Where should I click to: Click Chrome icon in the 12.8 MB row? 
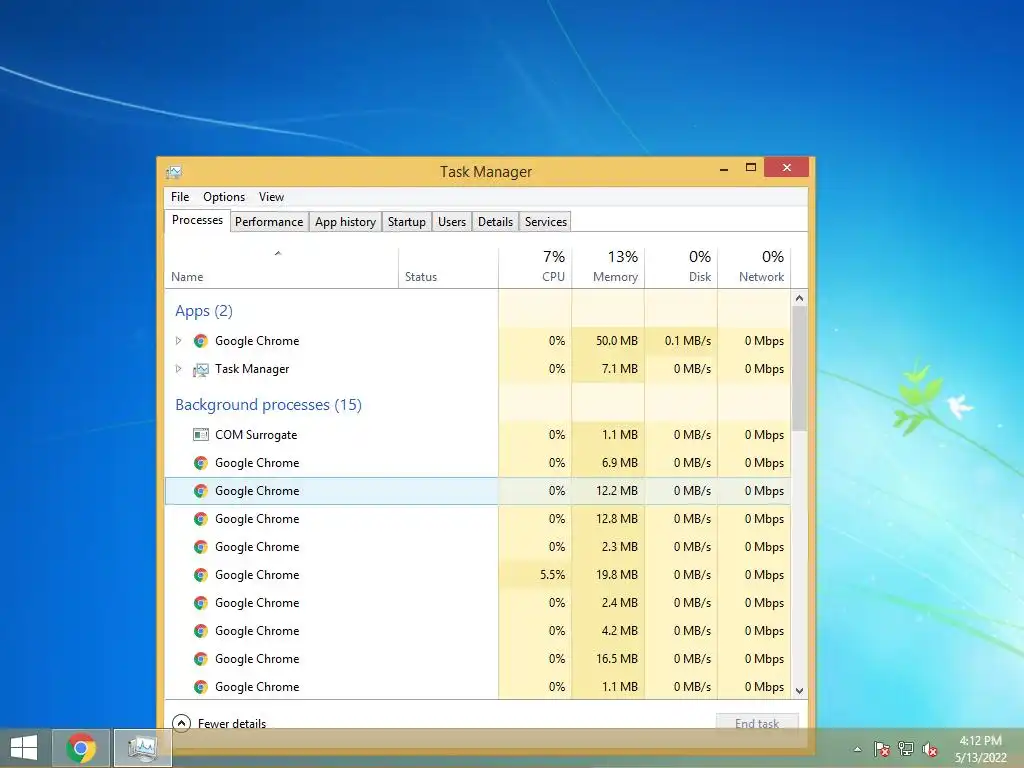point(200,519)
